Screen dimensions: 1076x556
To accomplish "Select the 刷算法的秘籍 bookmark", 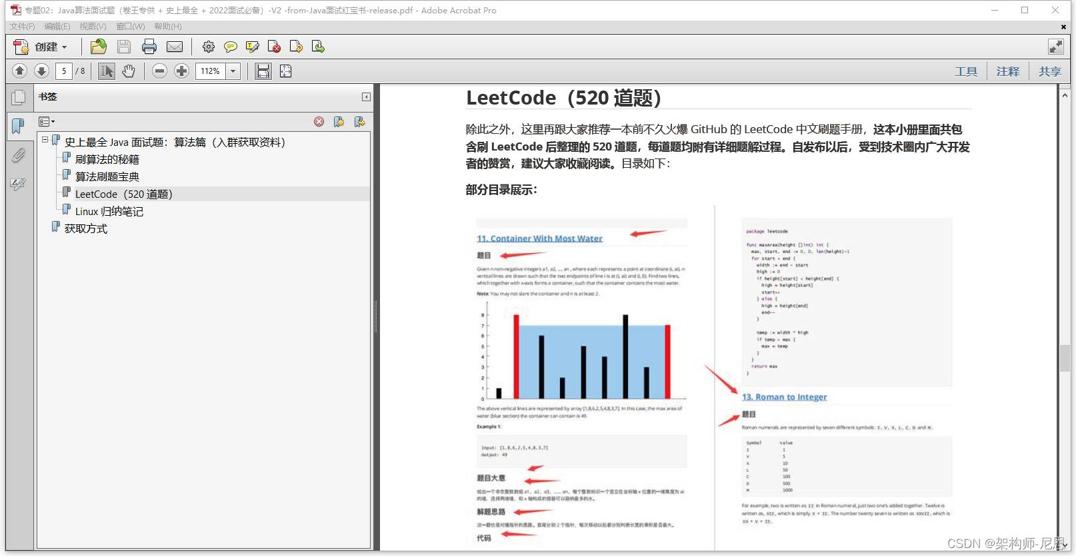I will (x=107, y=160).
